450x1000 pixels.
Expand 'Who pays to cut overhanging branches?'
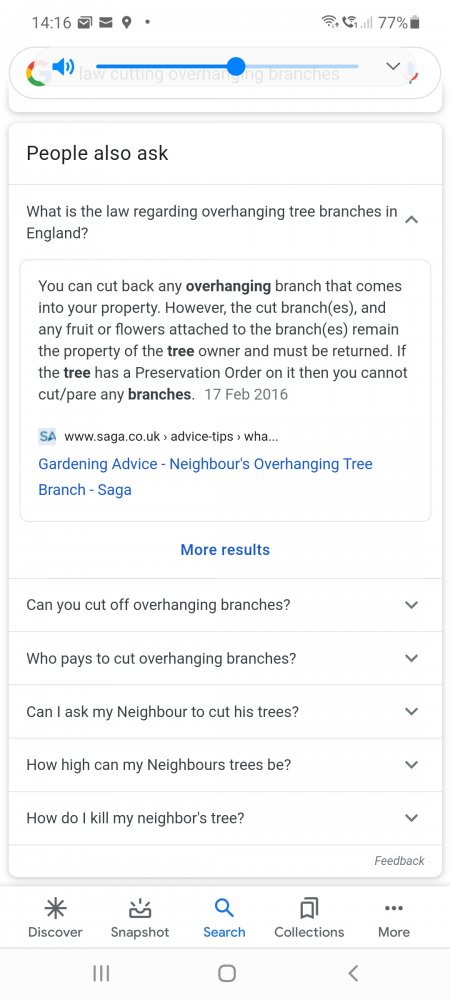(x=225, y=658)
